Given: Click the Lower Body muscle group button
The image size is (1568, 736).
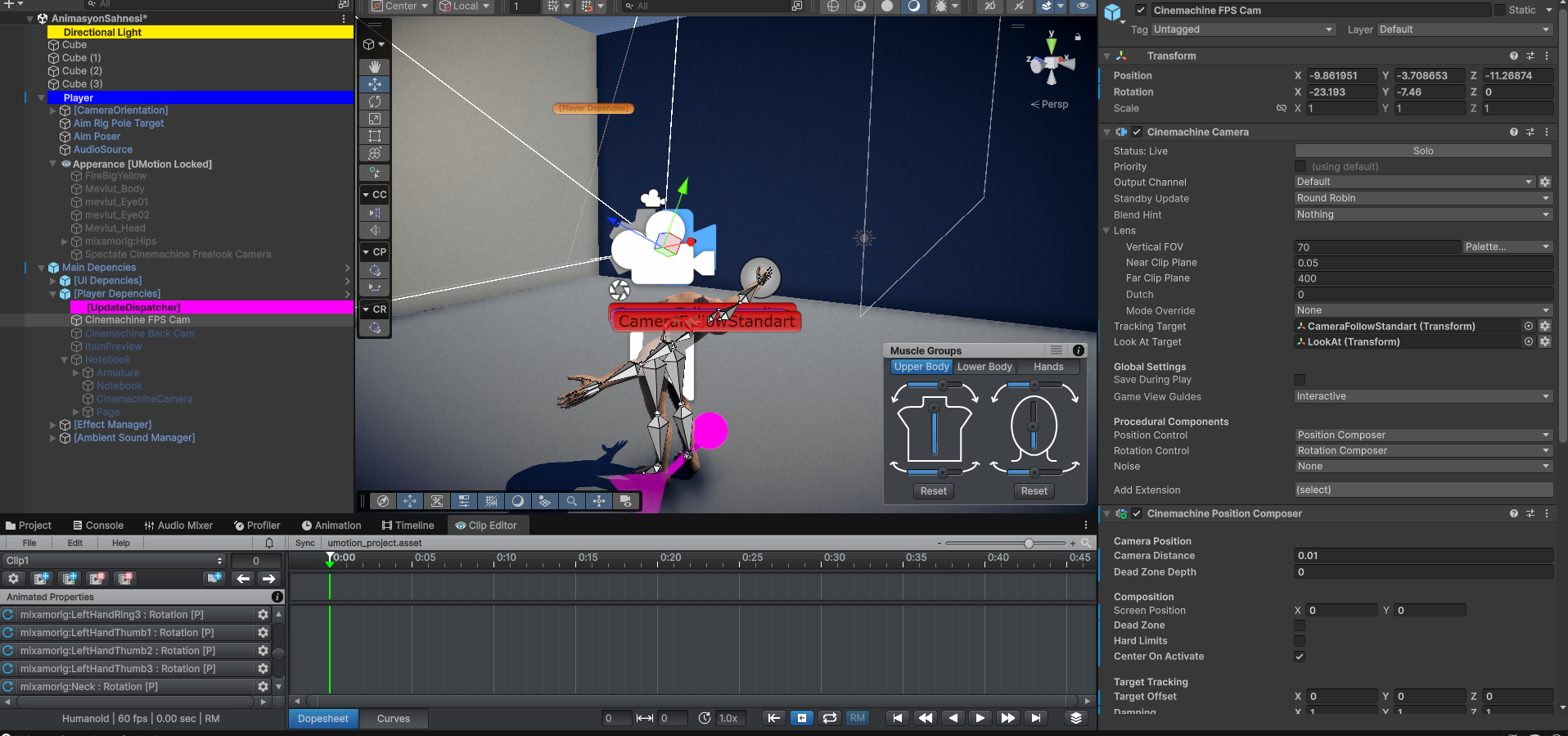Looking at the screenshot, I should (985, 367).
